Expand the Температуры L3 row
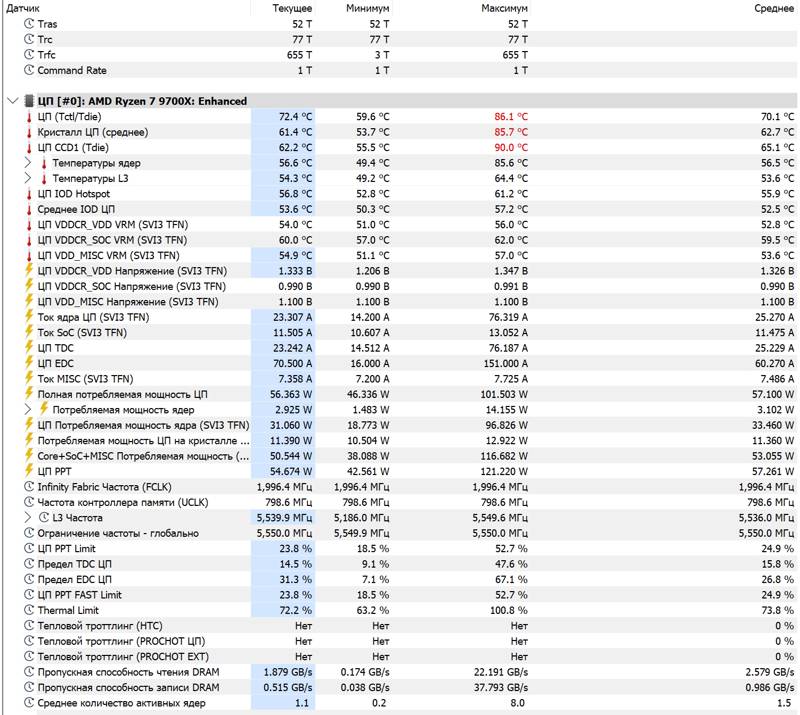This screenshot has width=800, height=715. coord(28,178)
